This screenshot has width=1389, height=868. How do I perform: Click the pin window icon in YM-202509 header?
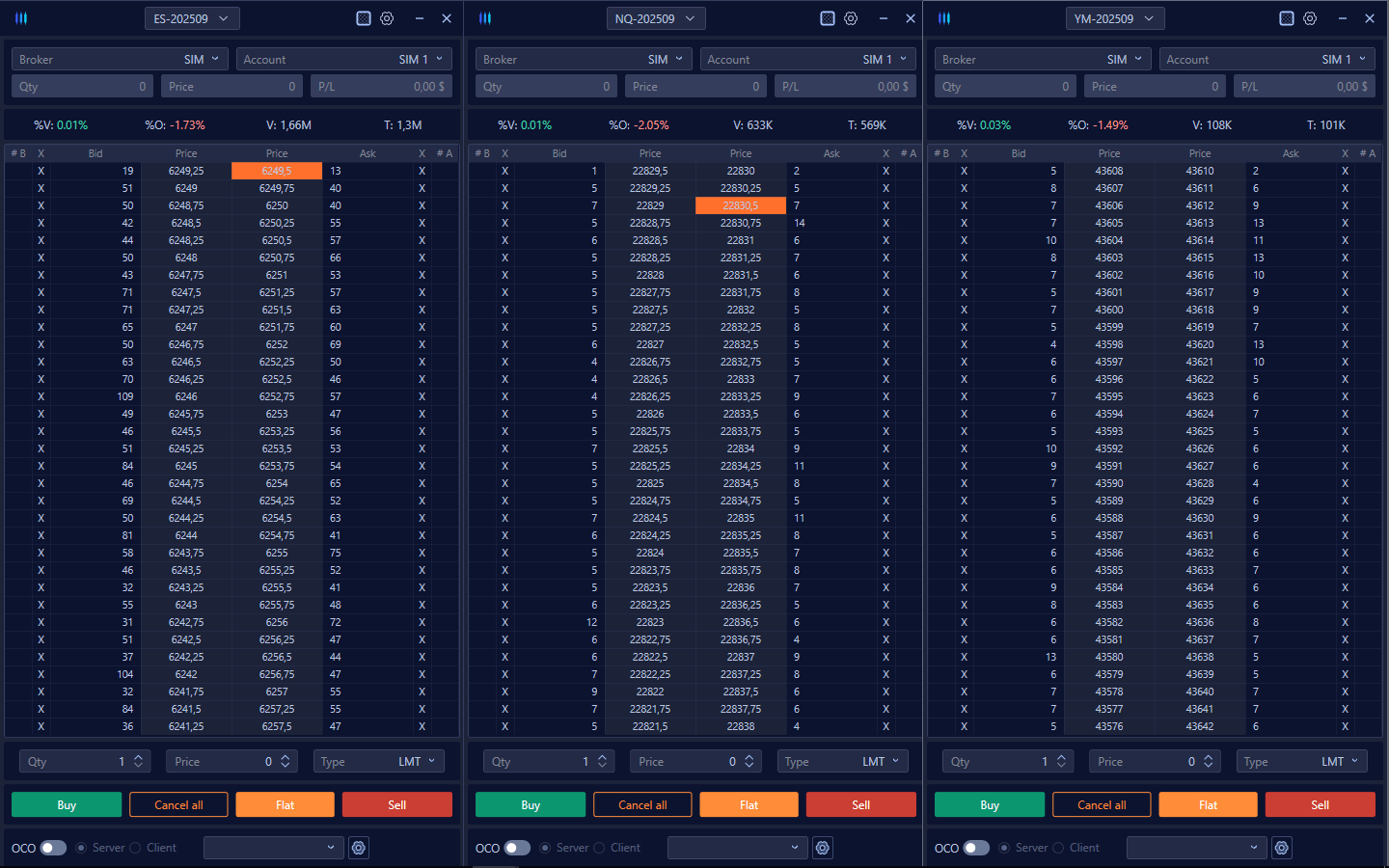[1286, 18]
